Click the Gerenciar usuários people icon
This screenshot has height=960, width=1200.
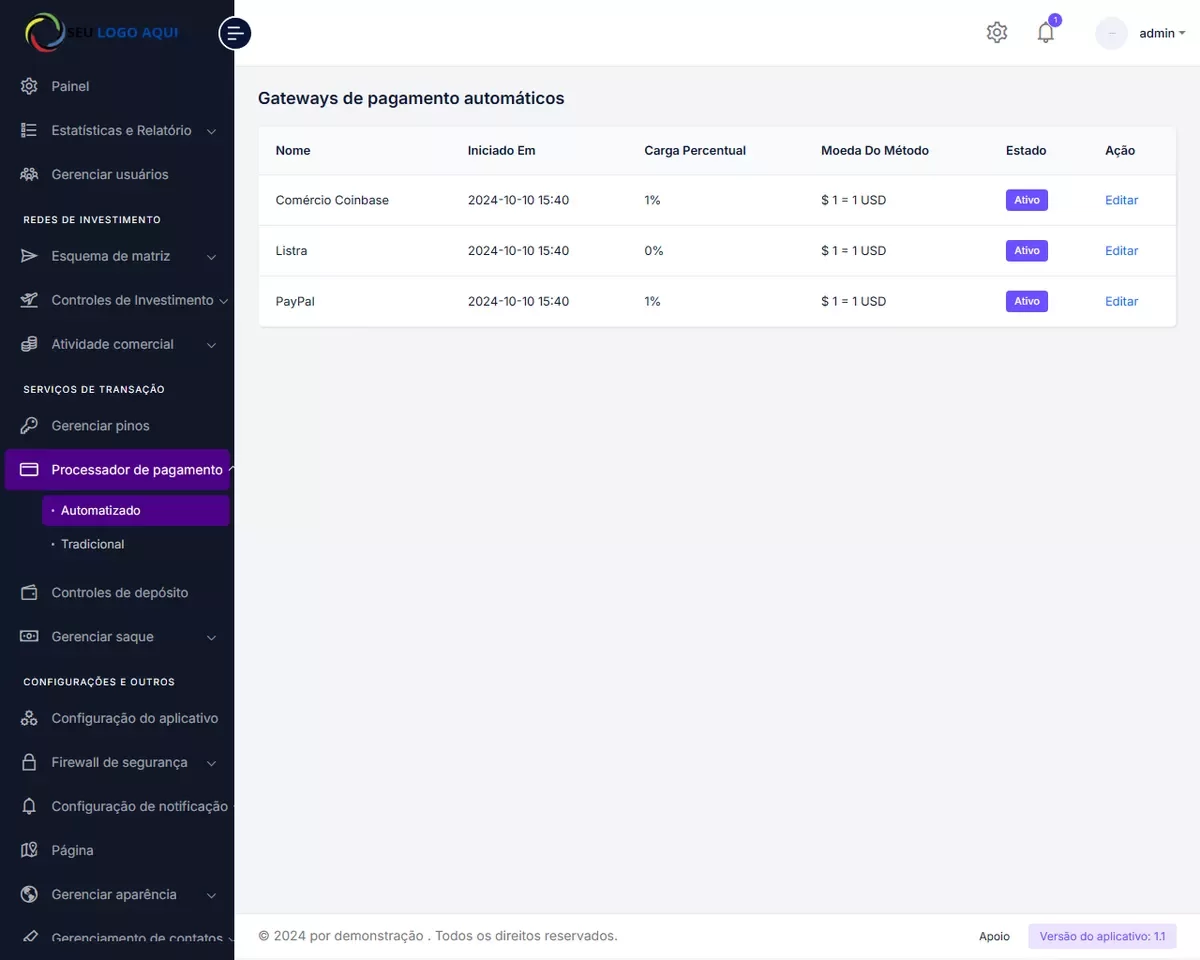point(30,175)
